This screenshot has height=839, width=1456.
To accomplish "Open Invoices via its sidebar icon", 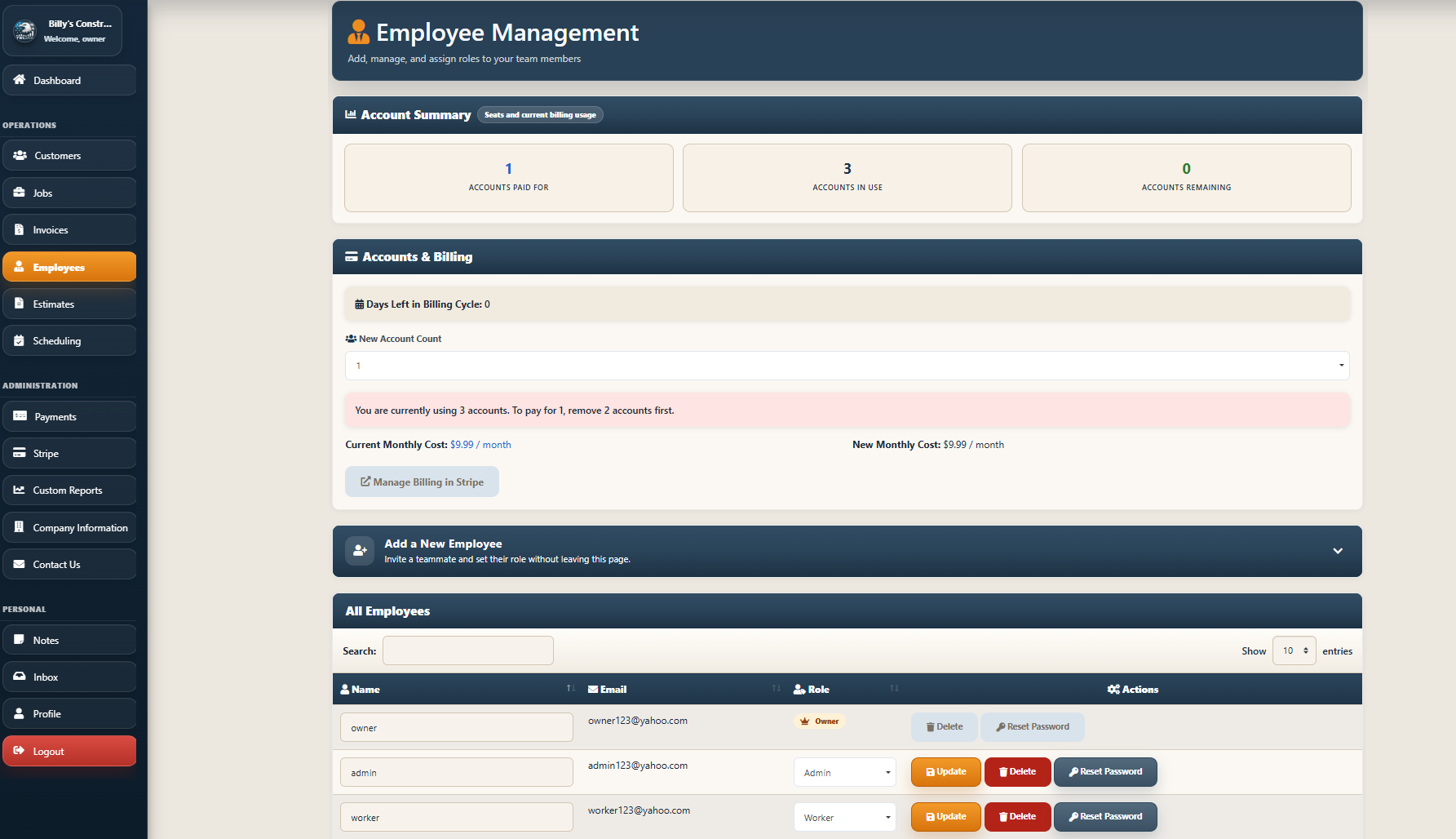I will (x=19, y=229).
